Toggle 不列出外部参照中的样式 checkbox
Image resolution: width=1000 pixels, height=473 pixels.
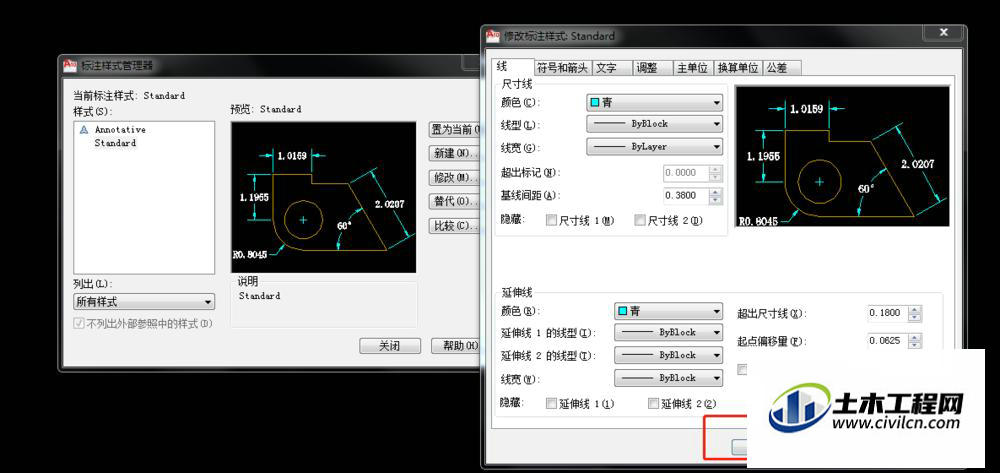coord(79,323)
